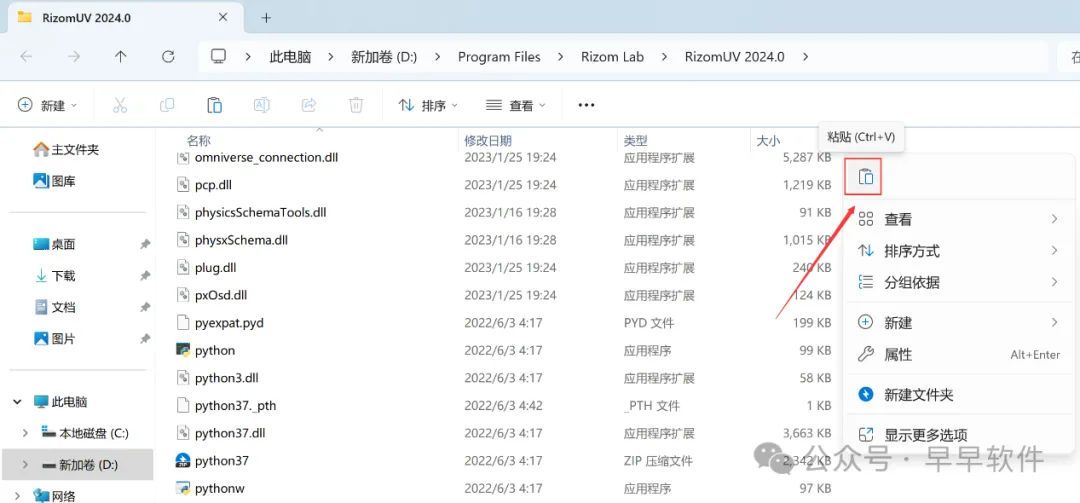Click the plug.dll file icon

[x=183, y=267]
